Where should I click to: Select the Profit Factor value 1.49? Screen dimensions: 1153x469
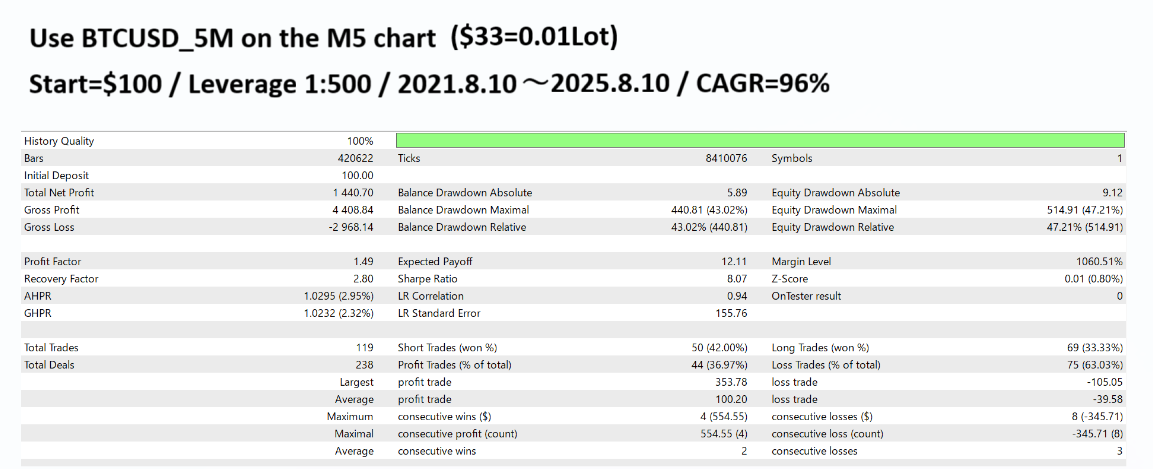[x=362, y=262]
